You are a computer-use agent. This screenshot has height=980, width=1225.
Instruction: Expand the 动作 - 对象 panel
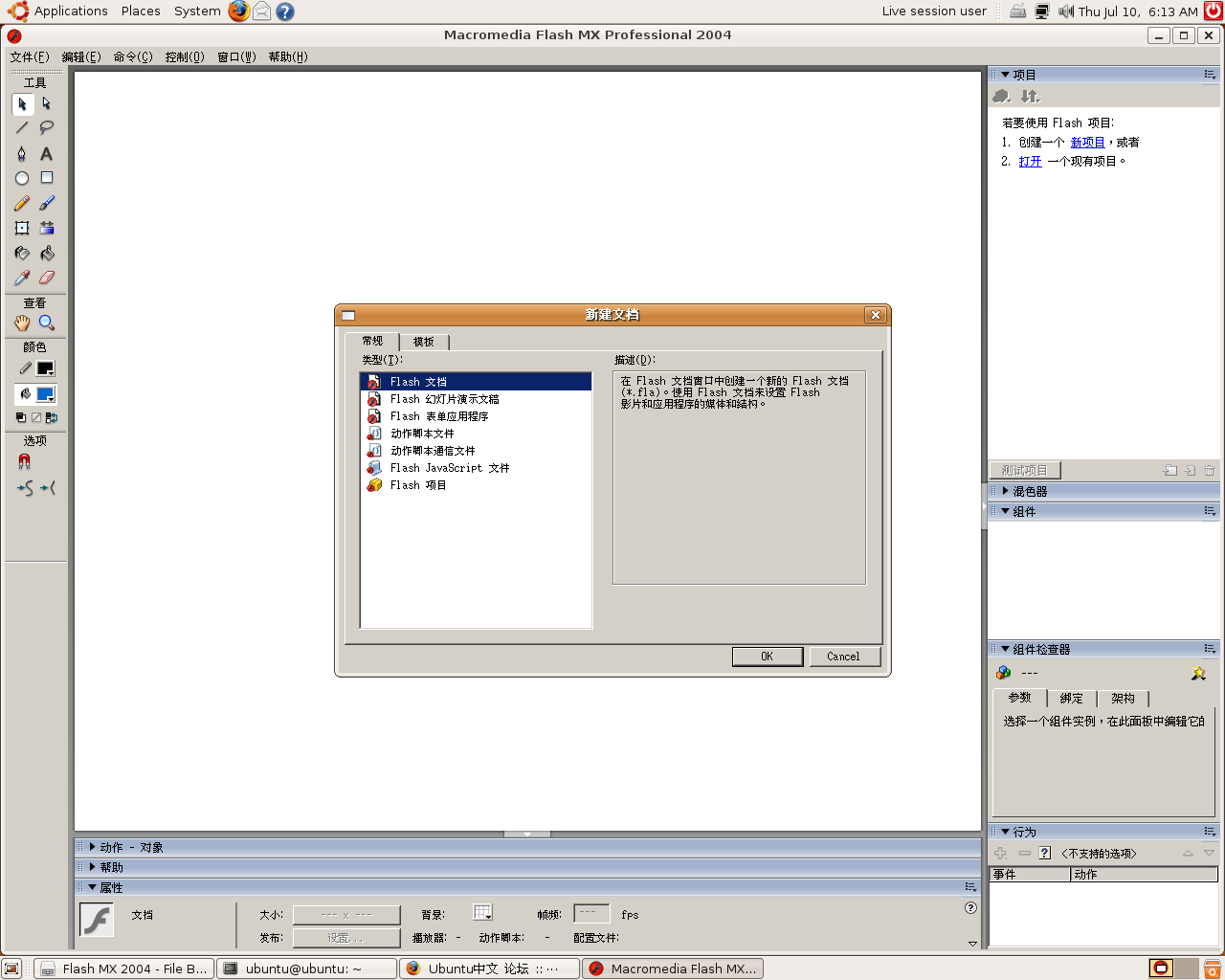93,847
